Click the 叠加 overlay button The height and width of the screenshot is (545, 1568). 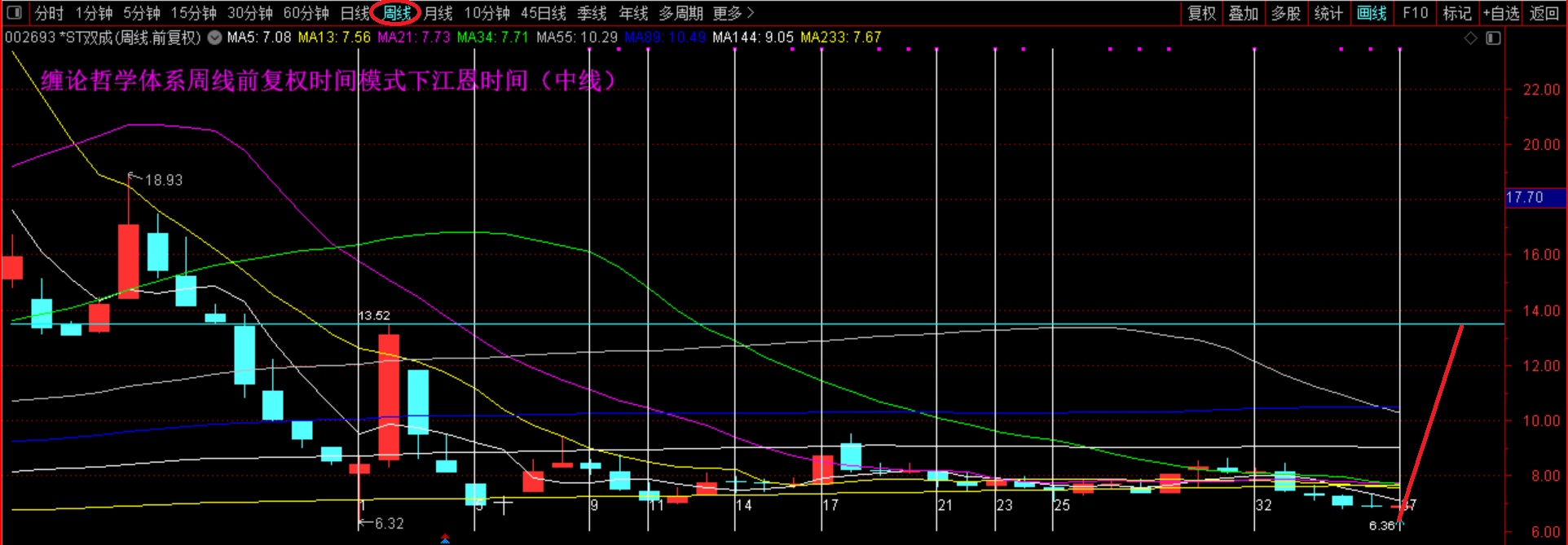coord(1244,13)
